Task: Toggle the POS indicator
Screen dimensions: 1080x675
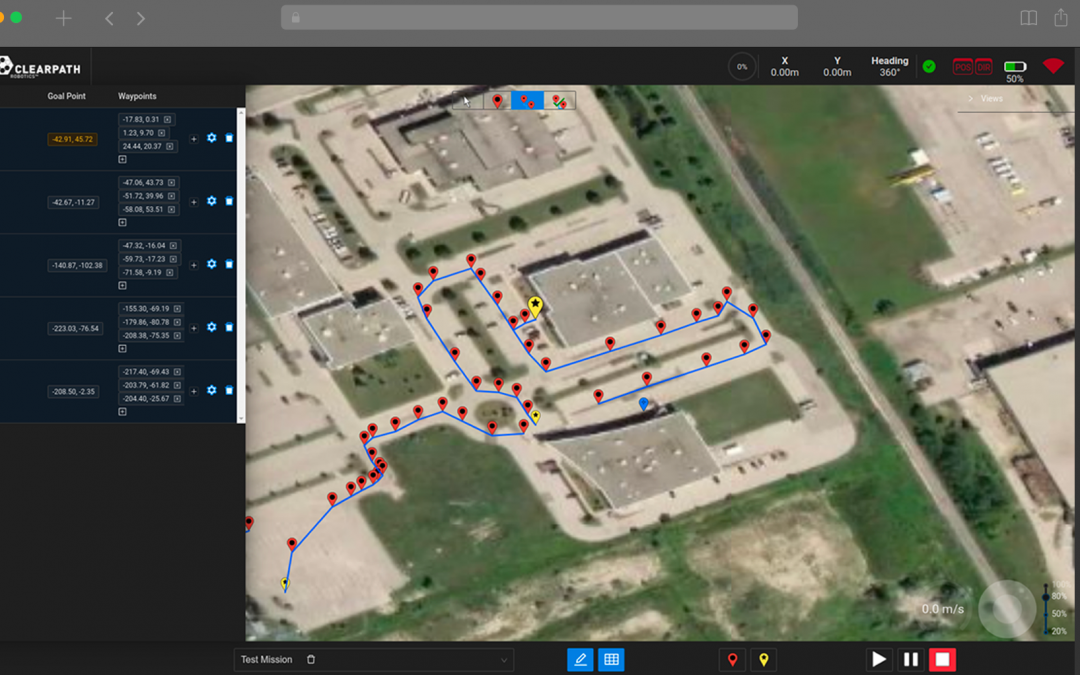Action: (962, 67)
